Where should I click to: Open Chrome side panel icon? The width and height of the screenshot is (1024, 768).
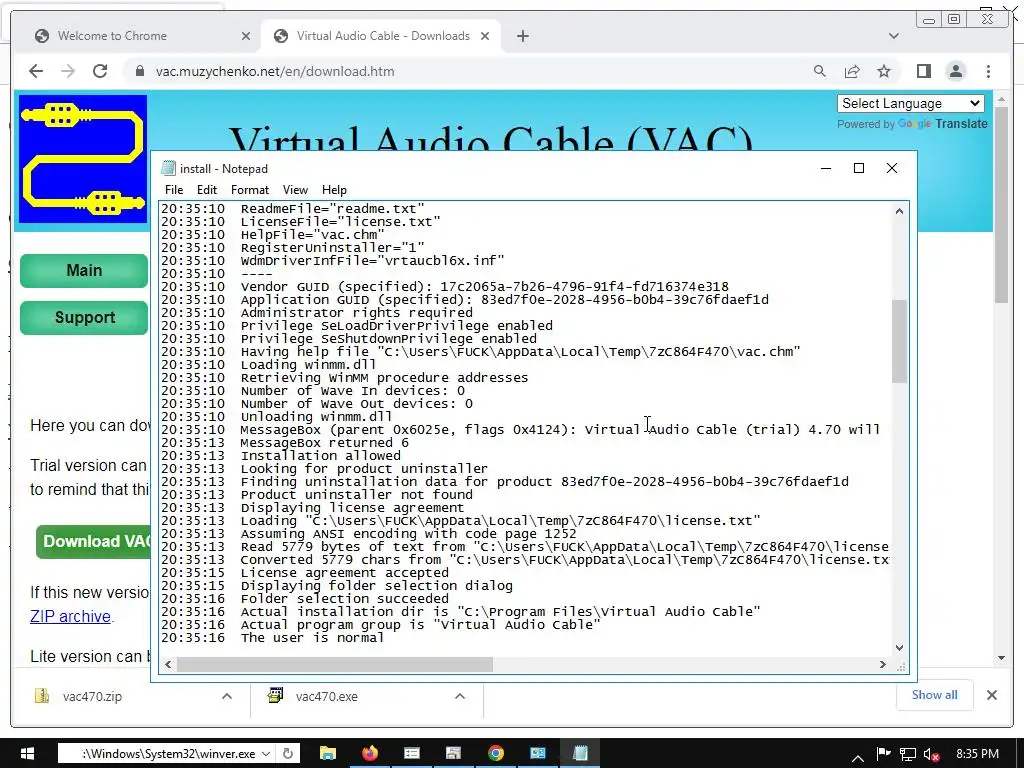[x=923, y=71]
